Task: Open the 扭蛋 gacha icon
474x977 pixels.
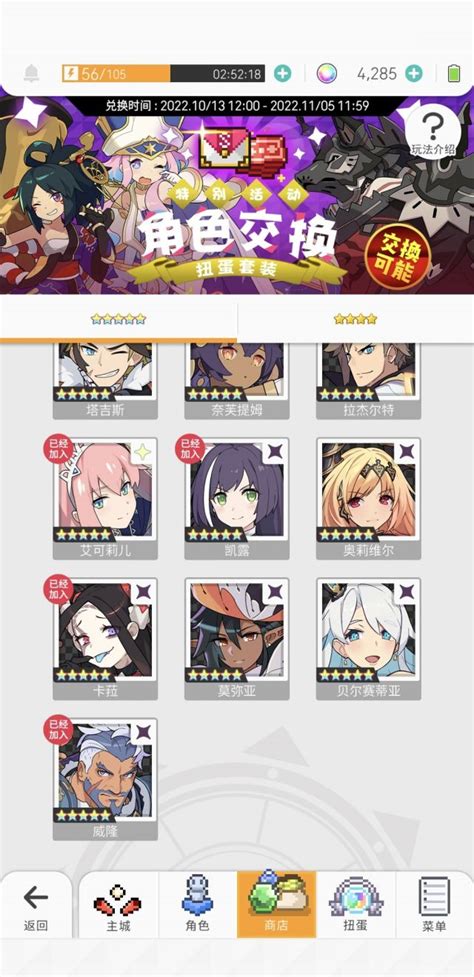Action: click(x=356, y=905)
